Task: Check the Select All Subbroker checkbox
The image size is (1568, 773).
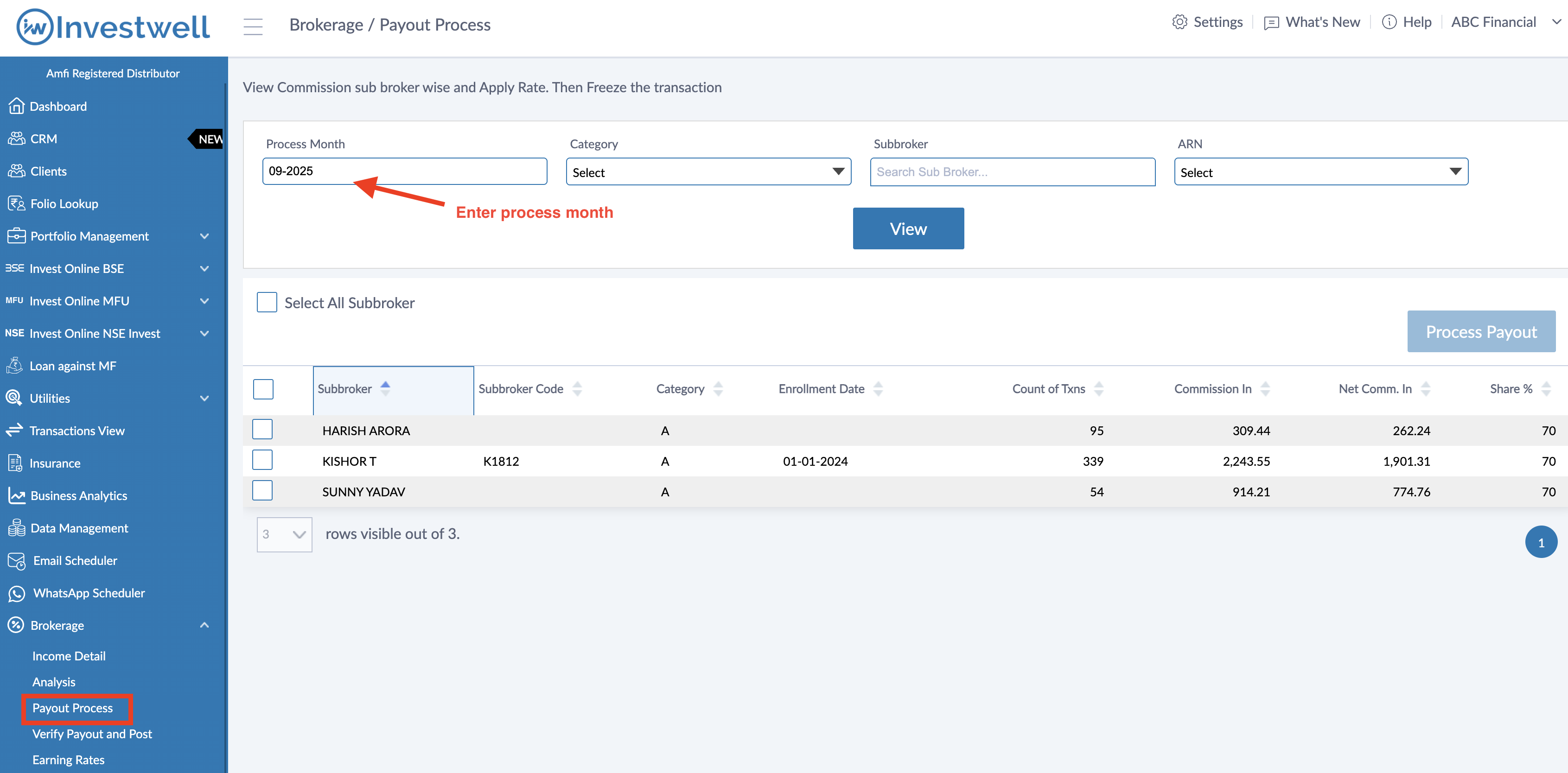Action: pos(267,303)
